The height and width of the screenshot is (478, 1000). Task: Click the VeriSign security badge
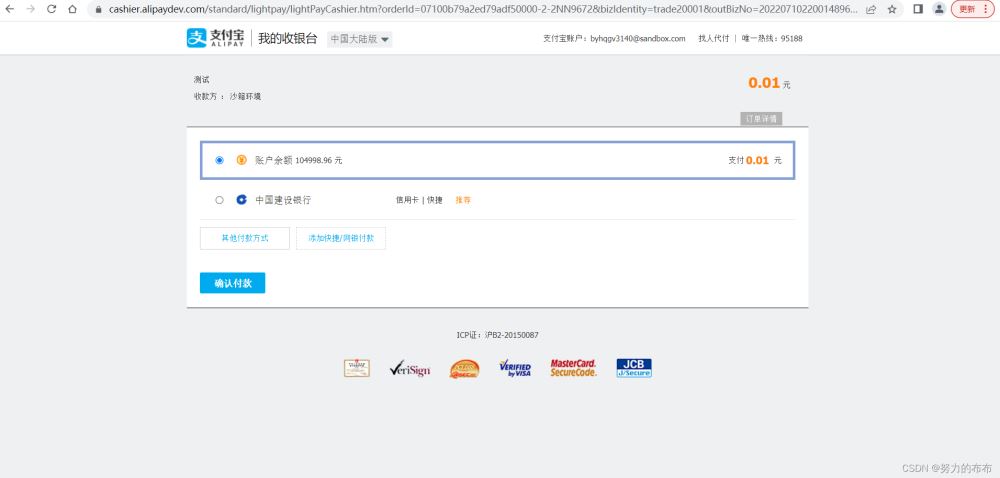(x=410, y=369)
